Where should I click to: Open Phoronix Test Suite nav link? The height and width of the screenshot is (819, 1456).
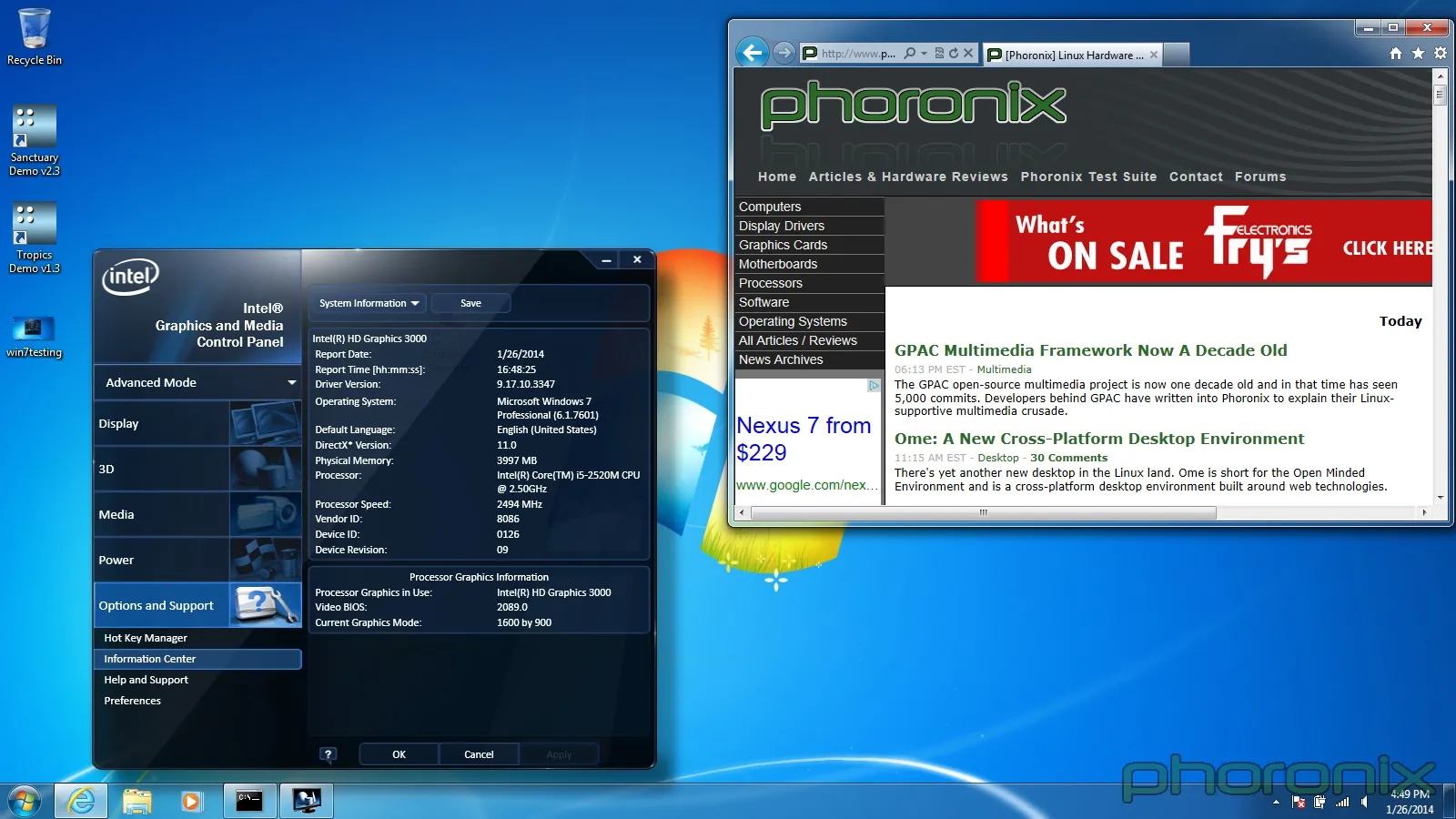pyautogui.click(x=1088, y=177)
